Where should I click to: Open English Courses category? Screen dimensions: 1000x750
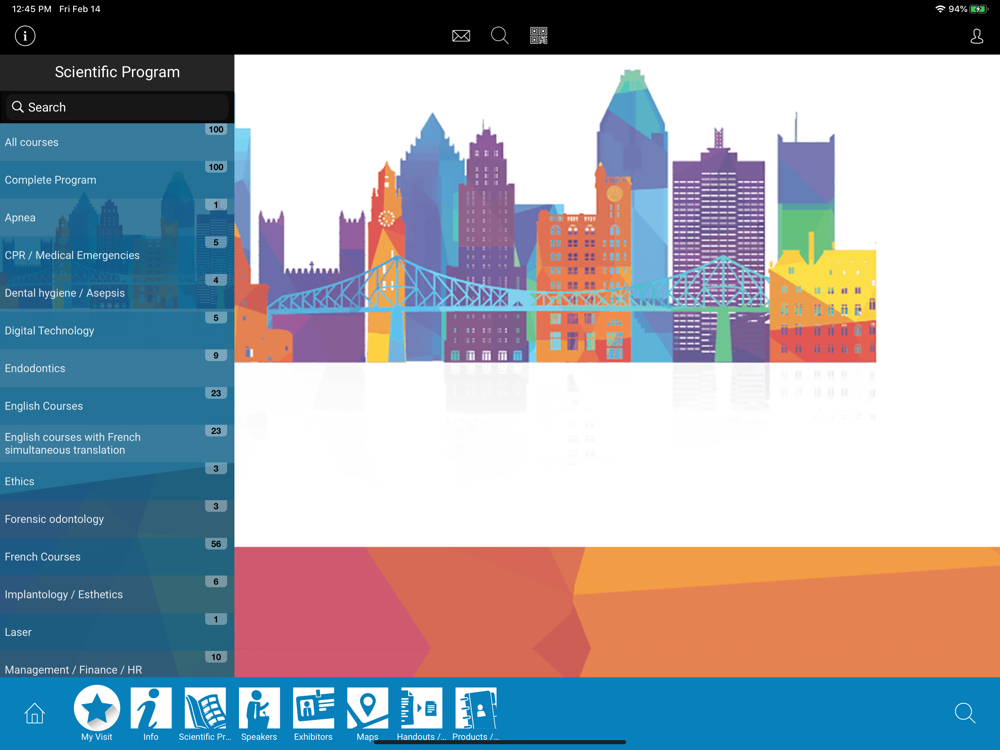click(117, 406)
